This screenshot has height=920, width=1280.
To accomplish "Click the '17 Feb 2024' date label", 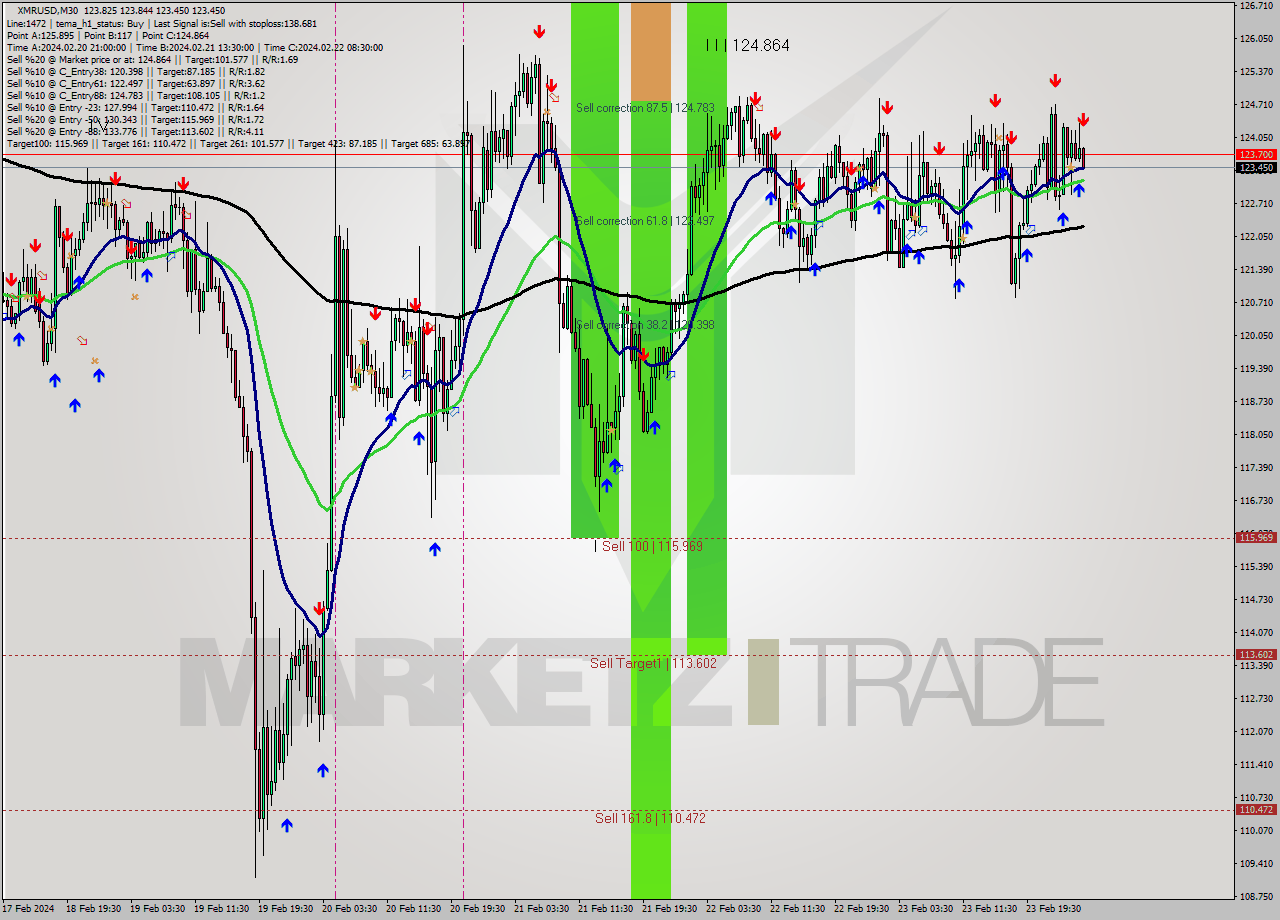I will tap(26, 909).
